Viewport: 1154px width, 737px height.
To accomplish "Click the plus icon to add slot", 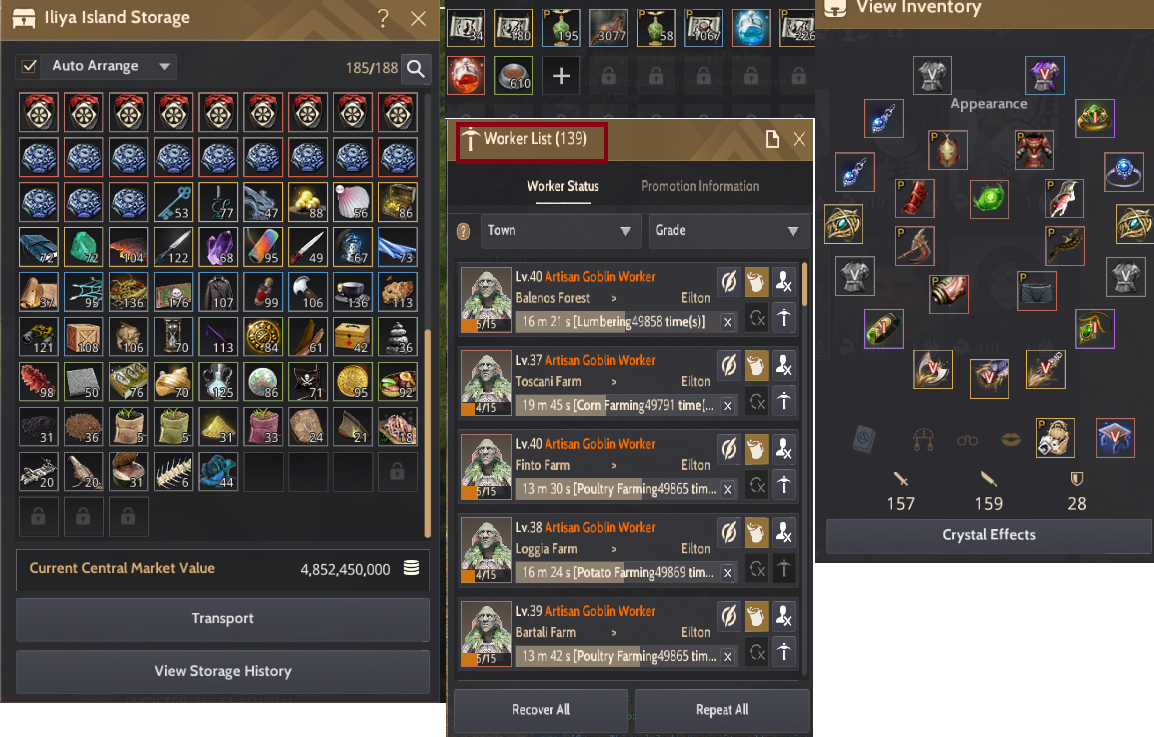I will (x=561, y=75).
